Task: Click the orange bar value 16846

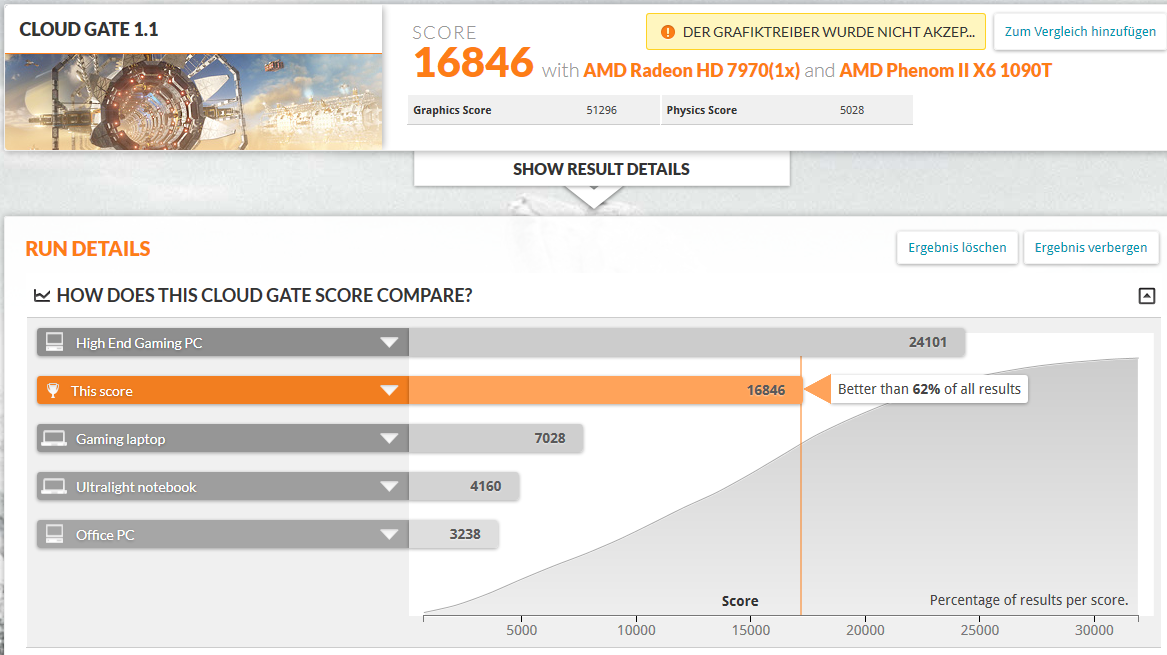Action: 766,390
